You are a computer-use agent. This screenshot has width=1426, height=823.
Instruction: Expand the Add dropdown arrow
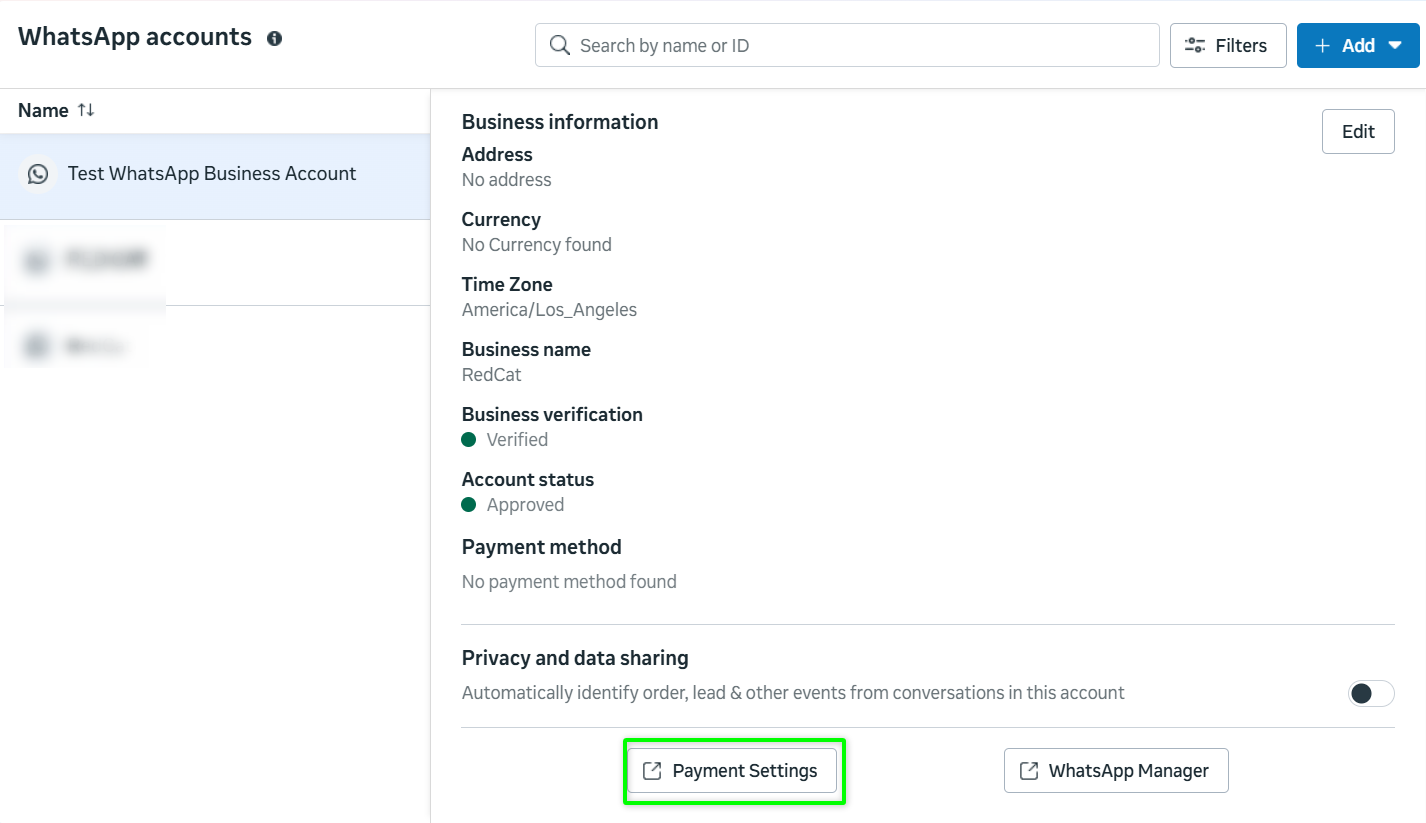coord(1395,46)
